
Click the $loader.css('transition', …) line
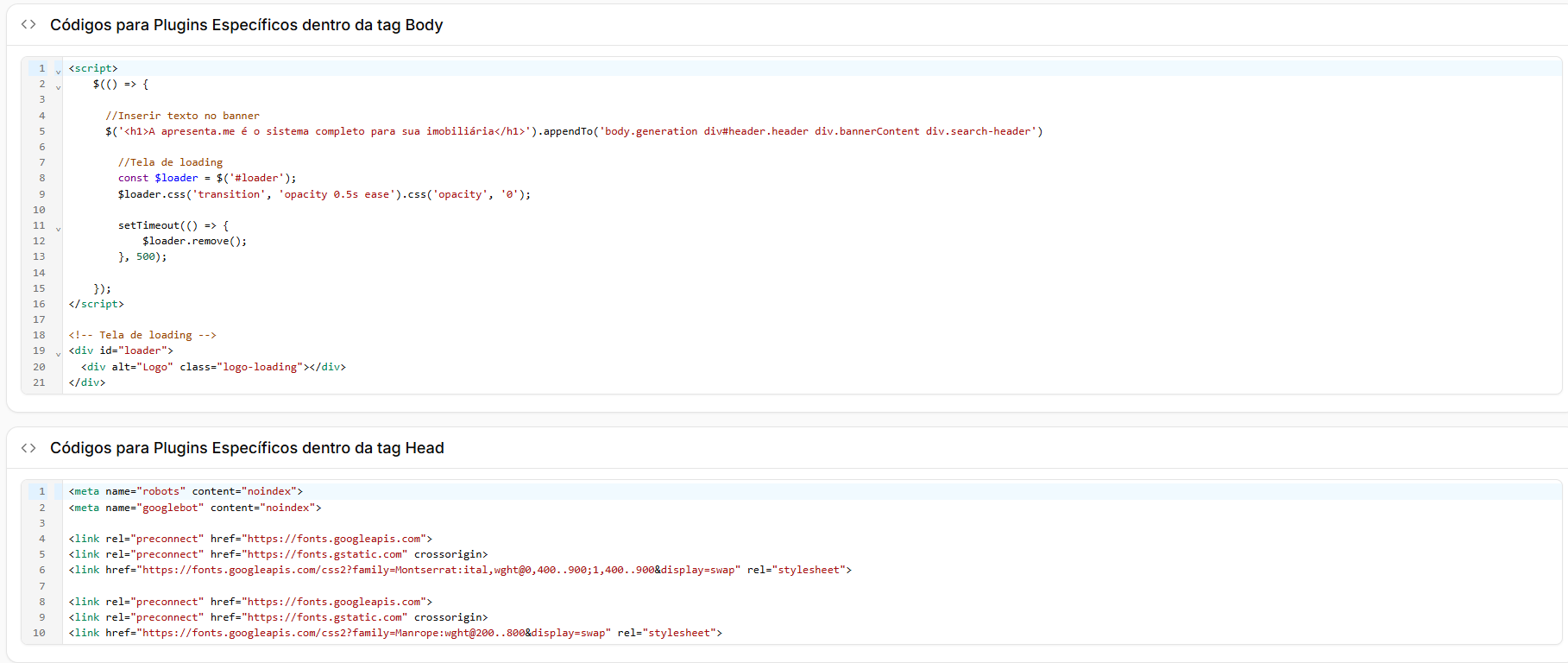(x=324, y=194)
